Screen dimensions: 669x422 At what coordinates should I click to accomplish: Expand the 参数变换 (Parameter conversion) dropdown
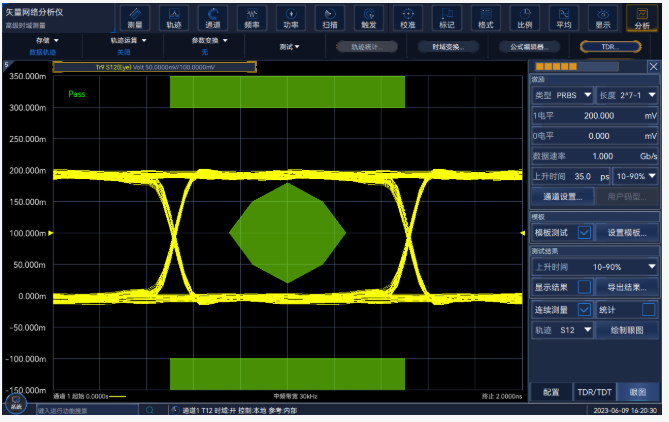coord(209,41)
